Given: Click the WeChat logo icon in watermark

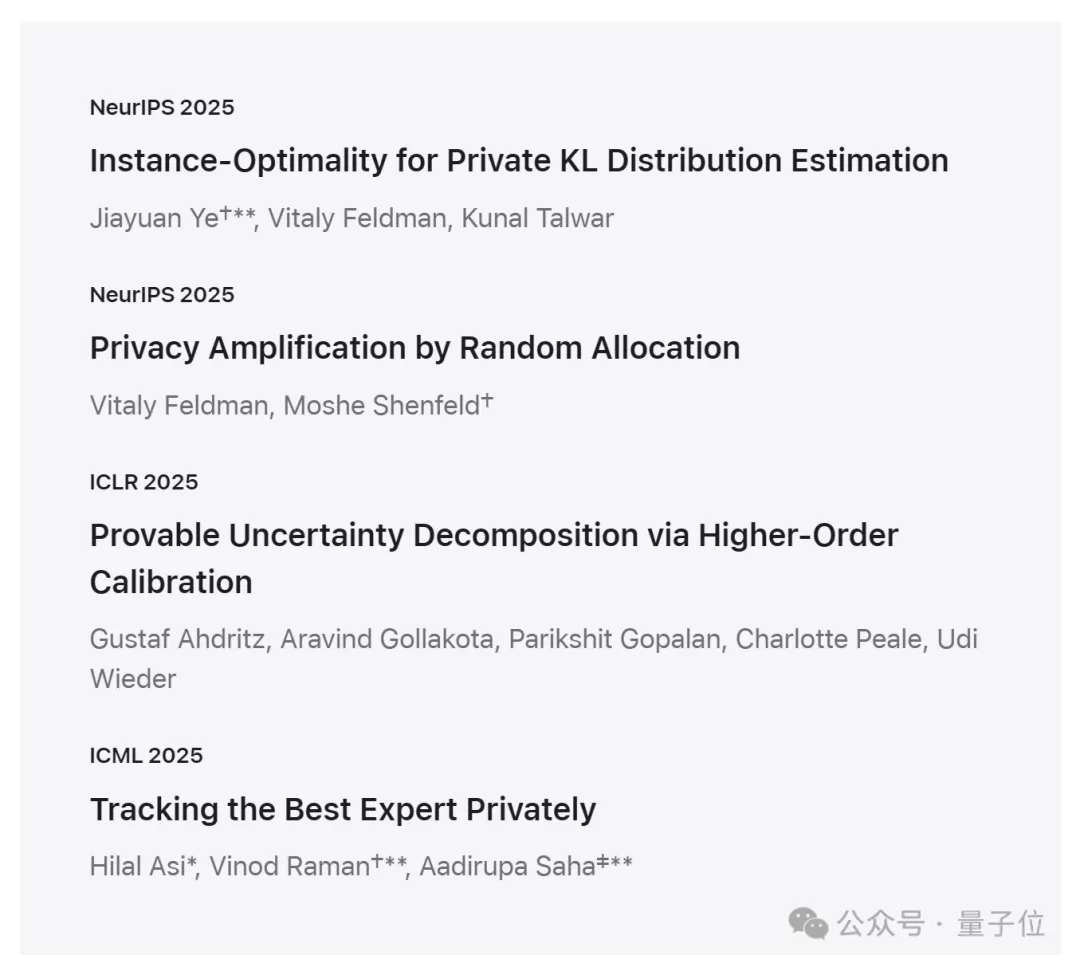Looking at the screenshot, I should click(808, 924).
